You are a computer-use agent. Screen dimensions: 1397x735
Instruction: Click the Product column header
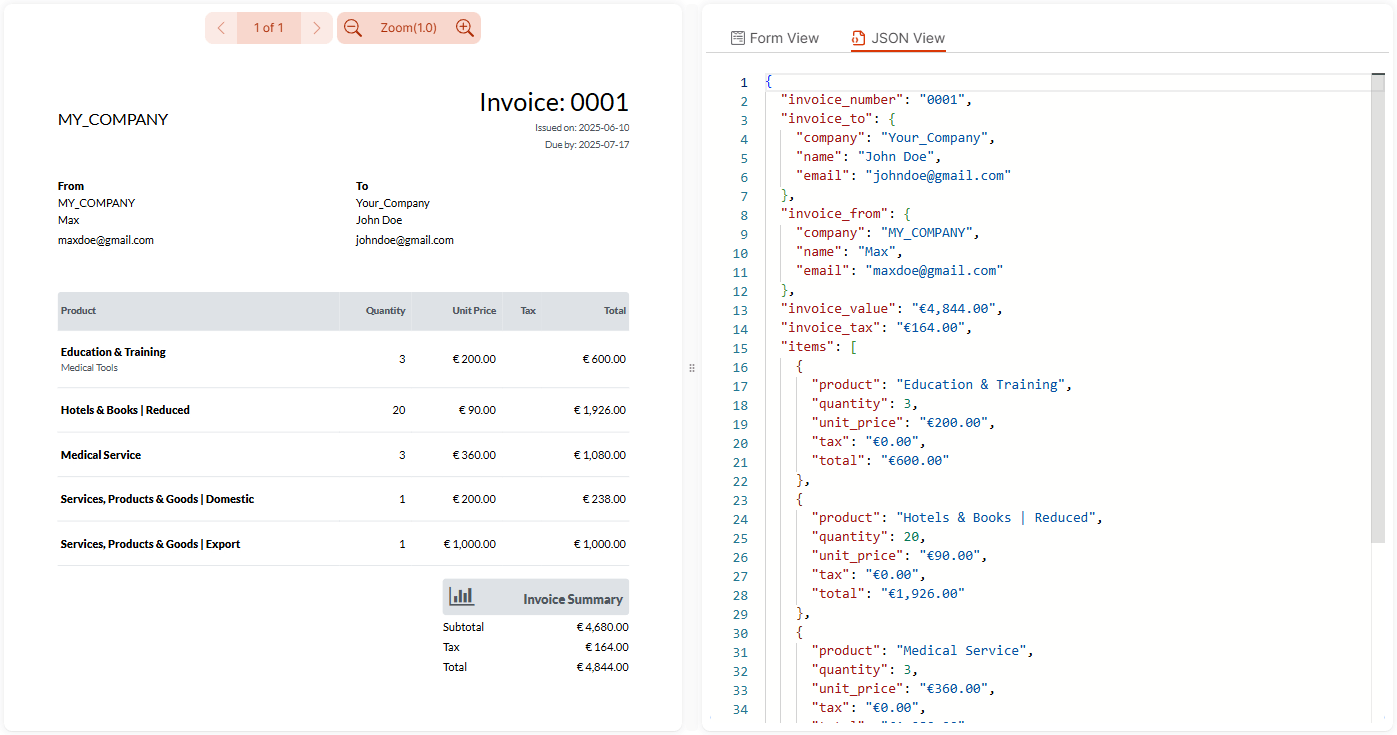point(79,311)
